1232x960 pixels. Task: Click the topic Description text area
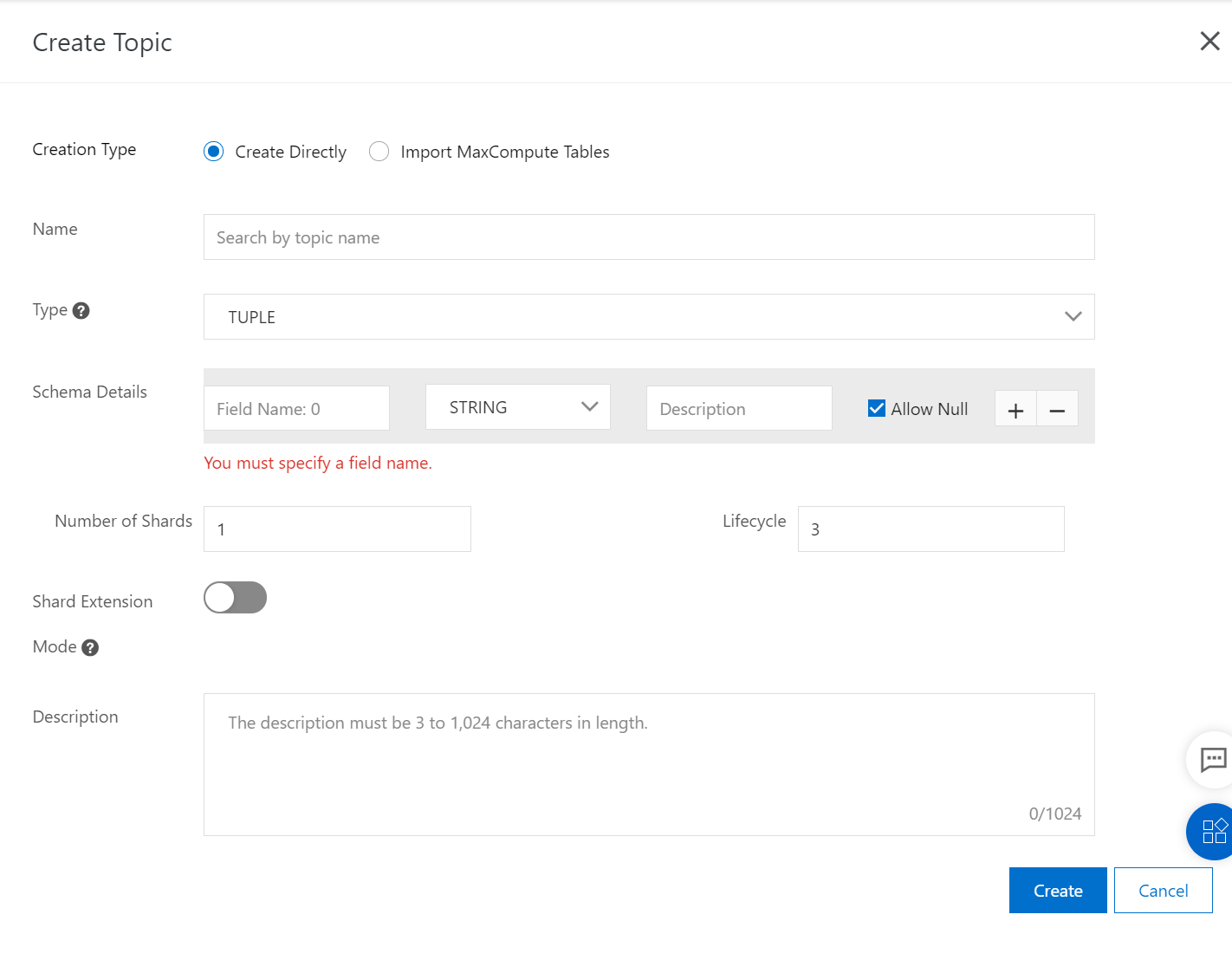point(649,764)
